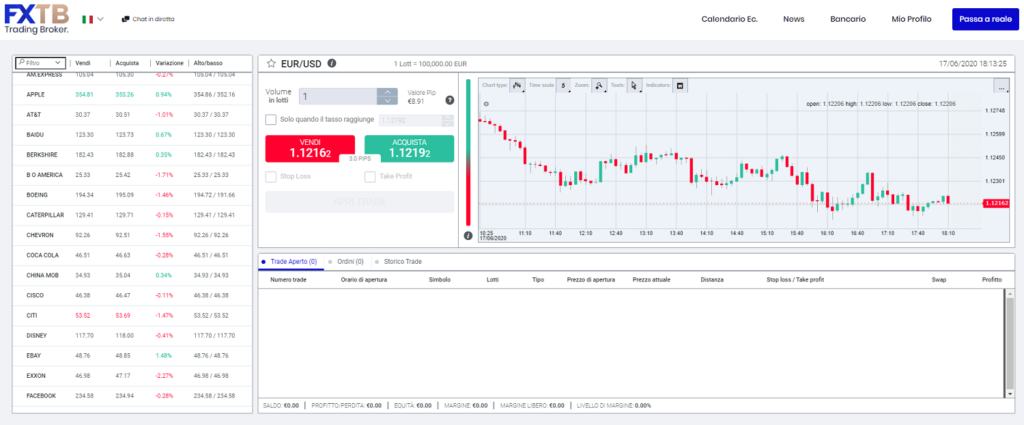Click the ACQUISTA 1.12192 button
The image size is (1024, 425).
409,148
